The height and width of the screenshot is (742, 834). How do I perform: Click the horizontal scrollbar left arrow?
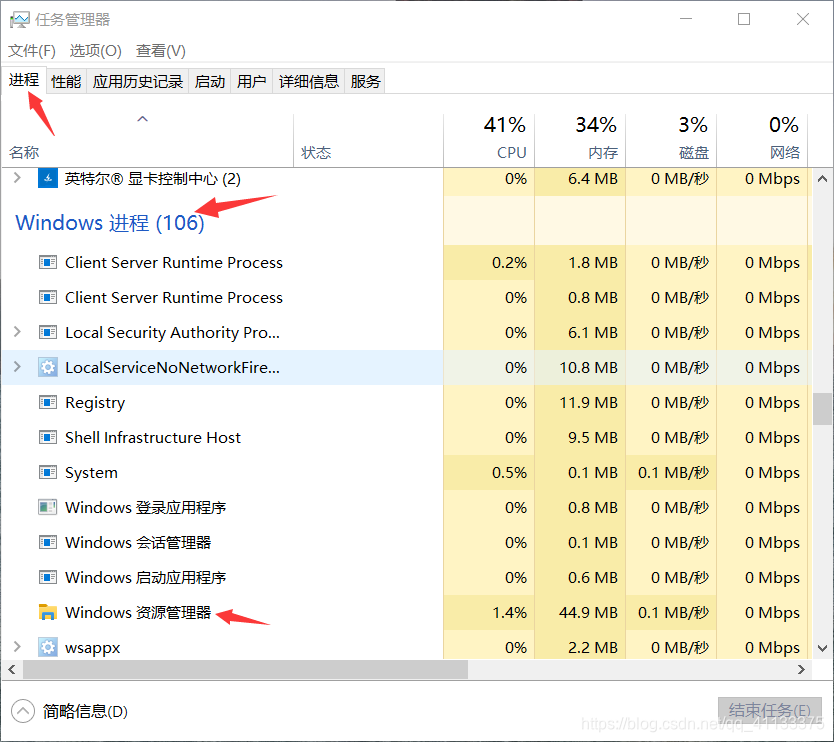point(12,669)
